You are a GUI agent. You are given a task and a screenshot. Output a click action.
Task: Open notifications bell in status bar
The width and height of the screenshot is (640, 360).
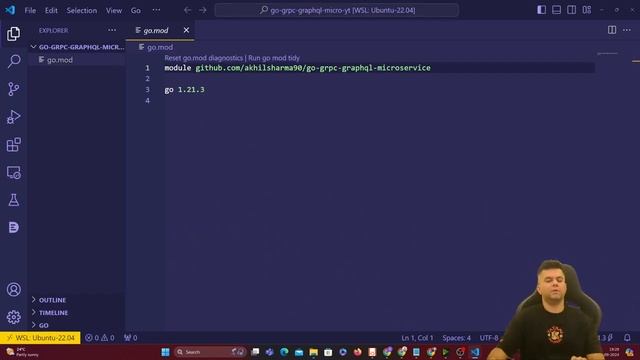627,338
